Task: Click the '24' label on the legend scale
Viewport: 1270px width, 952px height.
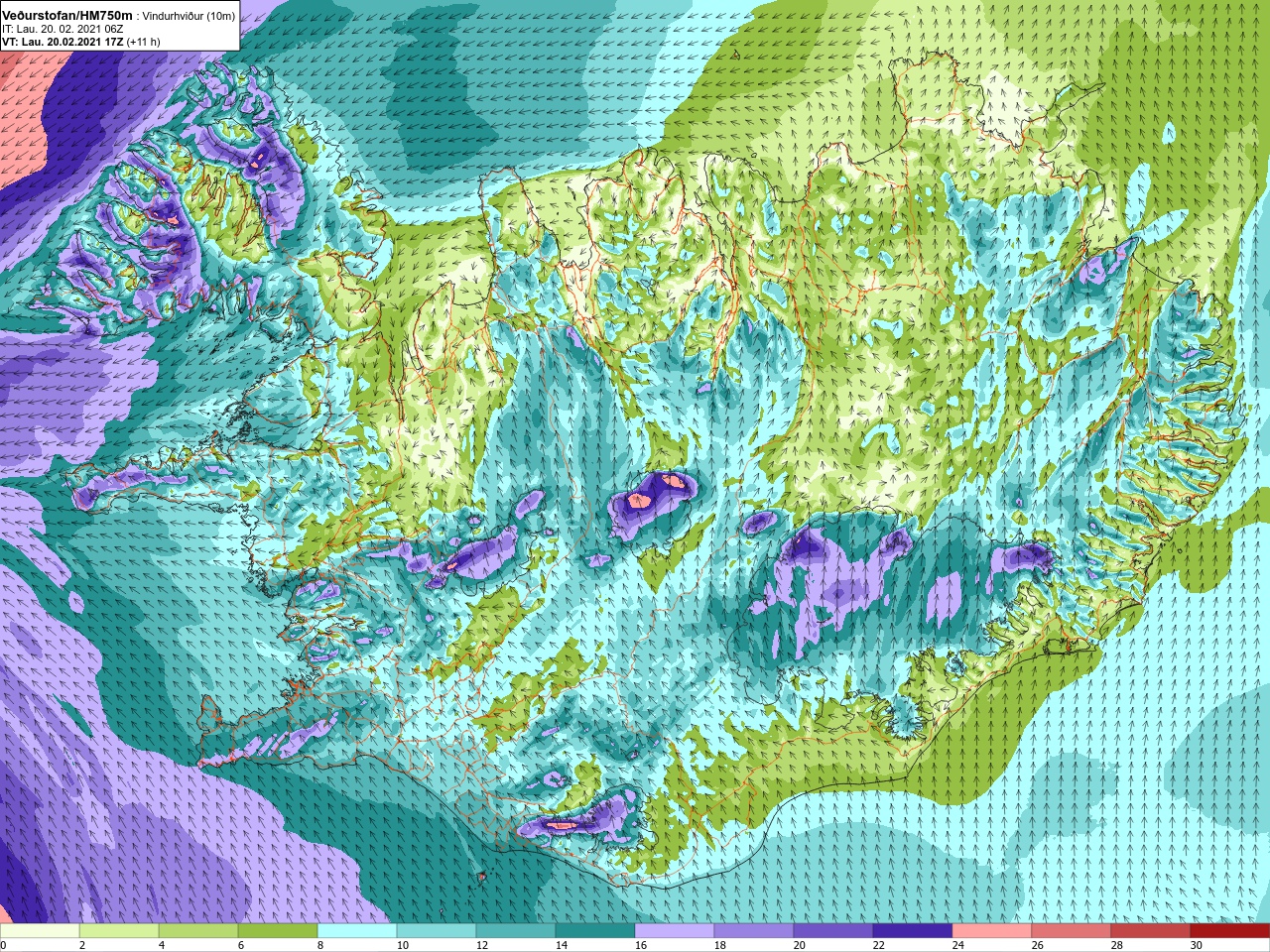Action: pyautogui.click(x=958, y=945)
